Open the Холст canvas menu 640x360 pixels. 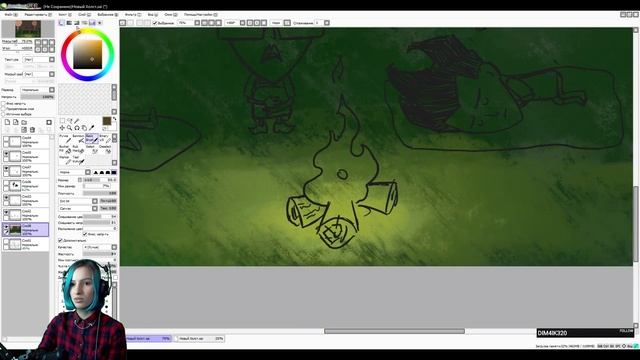coord(65,15)
